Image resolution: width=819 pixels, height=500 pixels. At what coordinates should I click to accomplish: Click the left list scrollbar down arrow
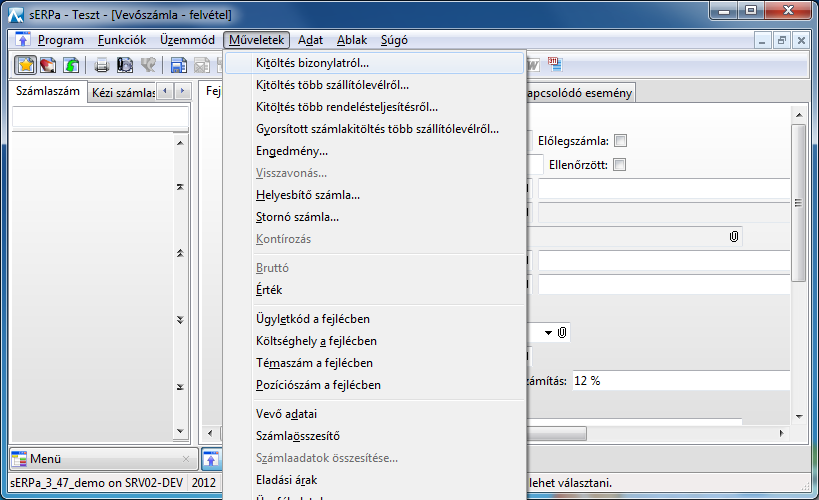[180, 432]
